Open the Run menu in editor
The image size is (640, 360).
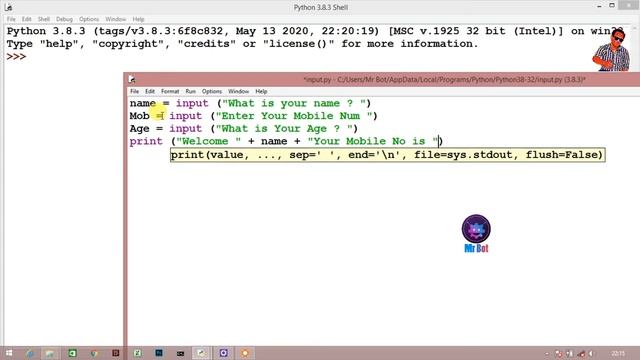pyautogui.click(x=191, y=91)
